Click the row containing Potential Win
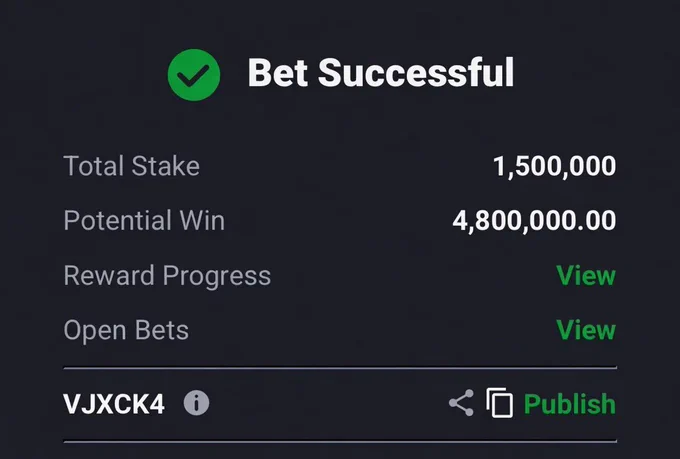680x459 pixels. pos(340,220)
